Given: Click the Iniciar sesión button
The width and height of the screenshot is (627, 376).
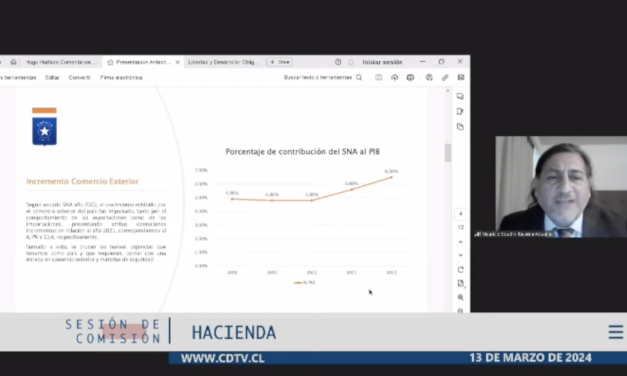Looking at the screenshot, I should point(382,62).
